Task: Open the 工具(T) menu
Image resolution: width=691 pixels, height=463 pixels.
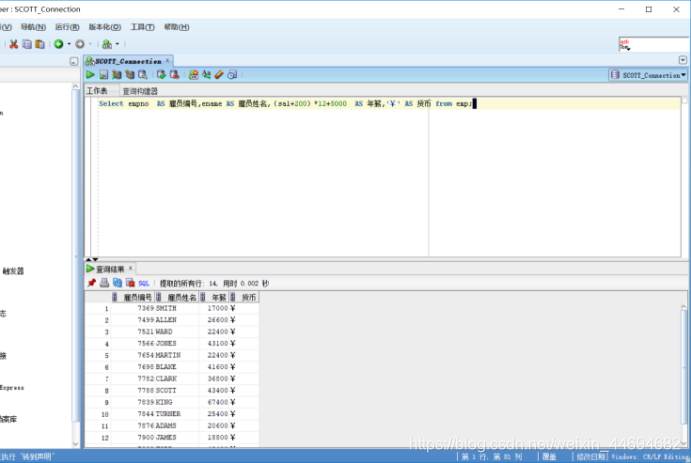Action: (x=142, y=27)
